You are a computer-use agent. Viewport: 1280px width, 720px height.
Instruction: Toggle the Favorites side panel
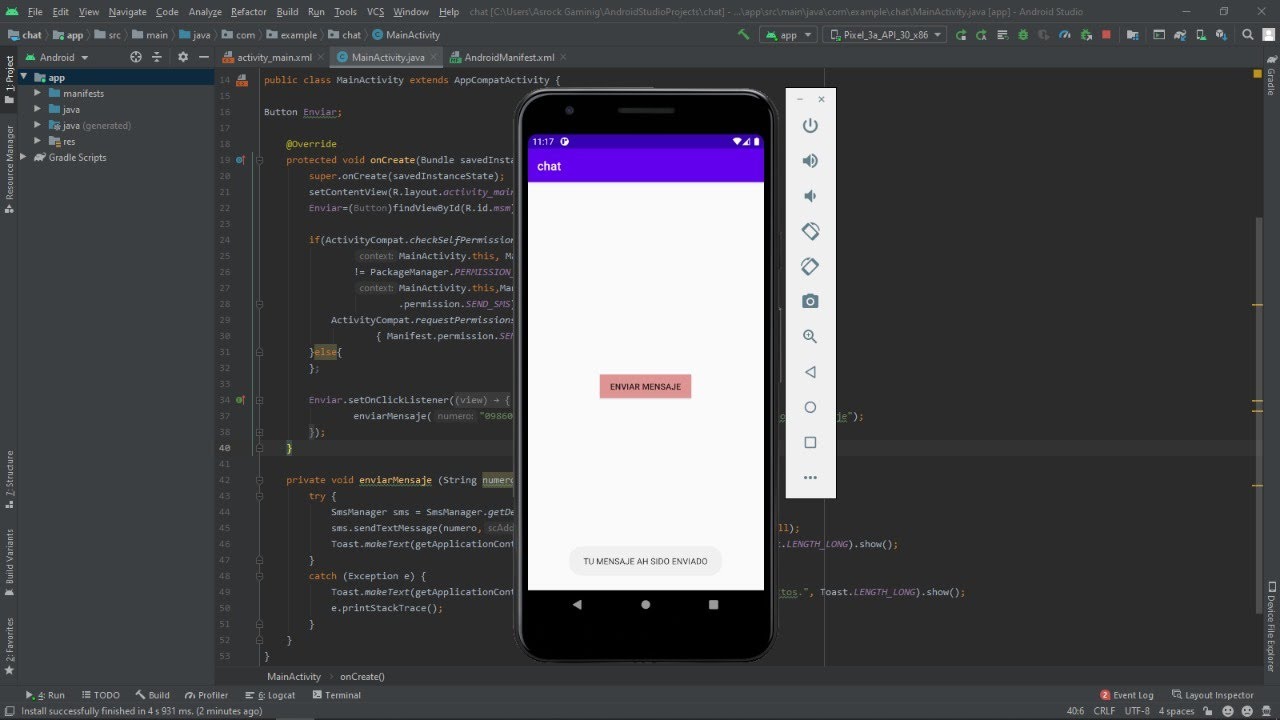point(9,646)
